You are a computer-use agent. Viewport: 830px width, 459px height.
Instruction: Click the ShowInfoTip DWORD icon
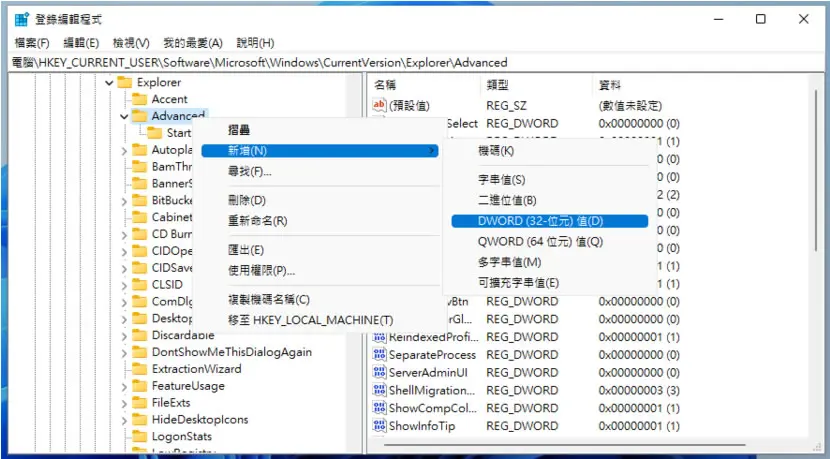pos(380,425)
